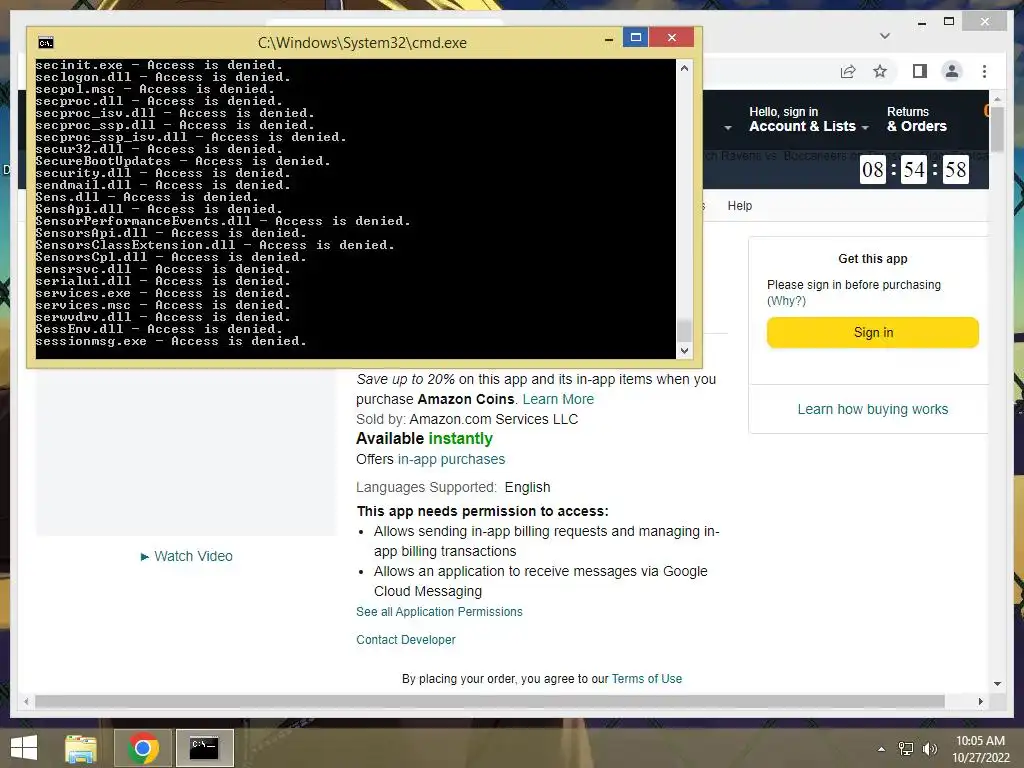Click the sessionmsg.exe output line
The image size is (1024, 768).
click(171, 341)
